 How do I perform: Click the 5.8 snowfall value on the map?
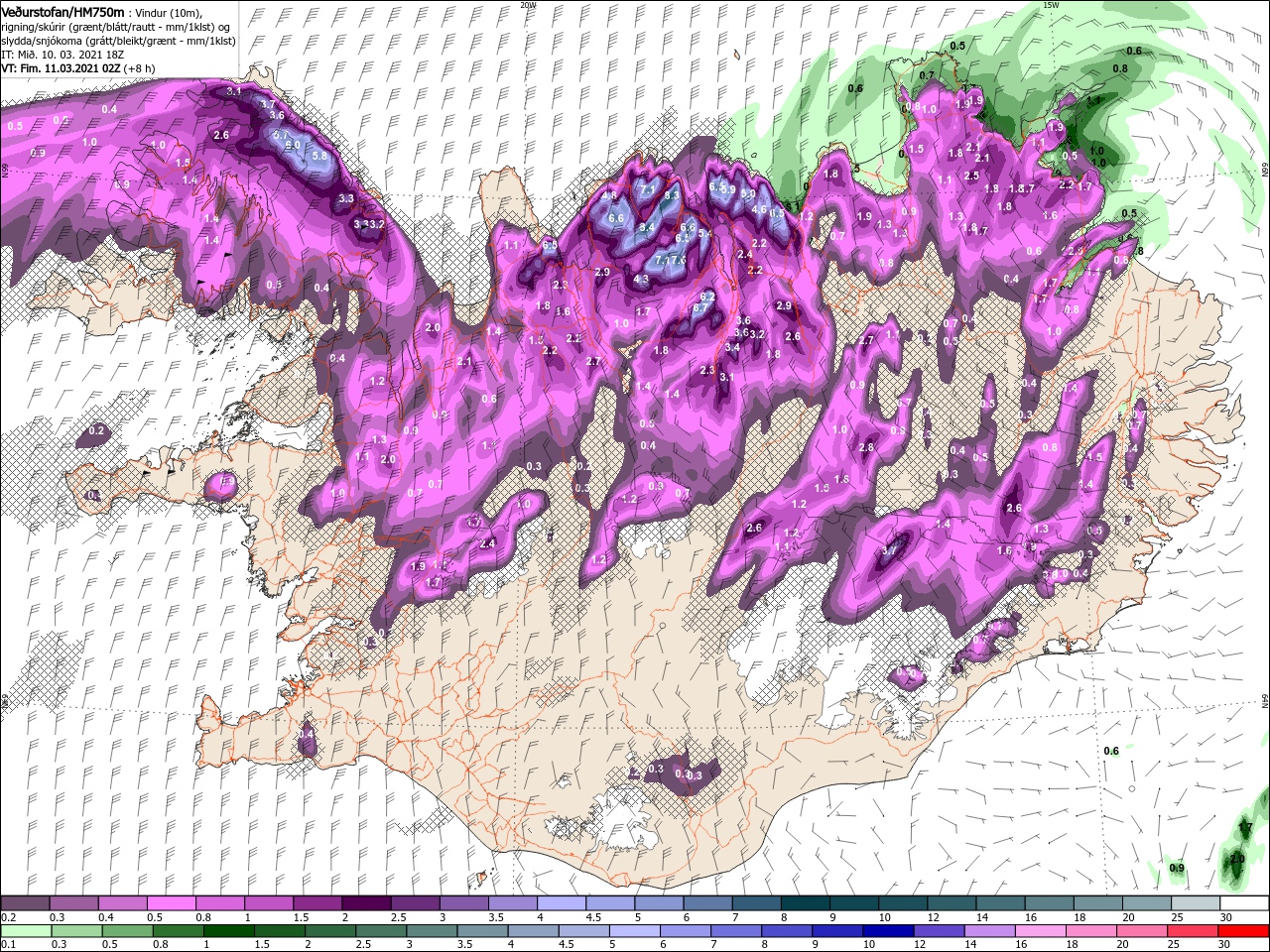click(319, 156)
